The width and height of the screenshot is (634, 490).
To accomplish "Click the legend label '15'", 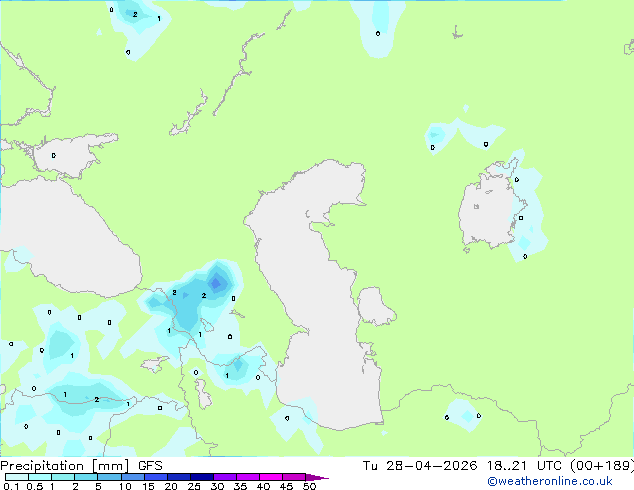I will [148, 486].
